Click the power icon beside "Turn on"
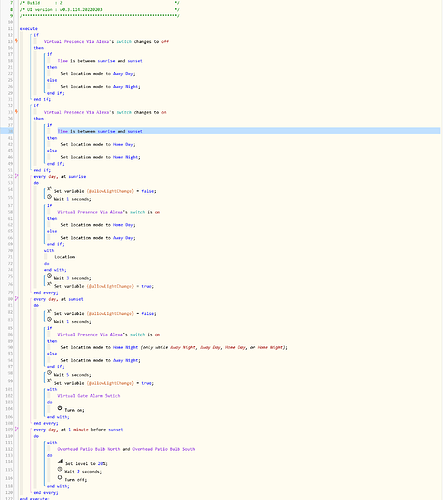This screenshot has width=445, height=500. [60, 408]
